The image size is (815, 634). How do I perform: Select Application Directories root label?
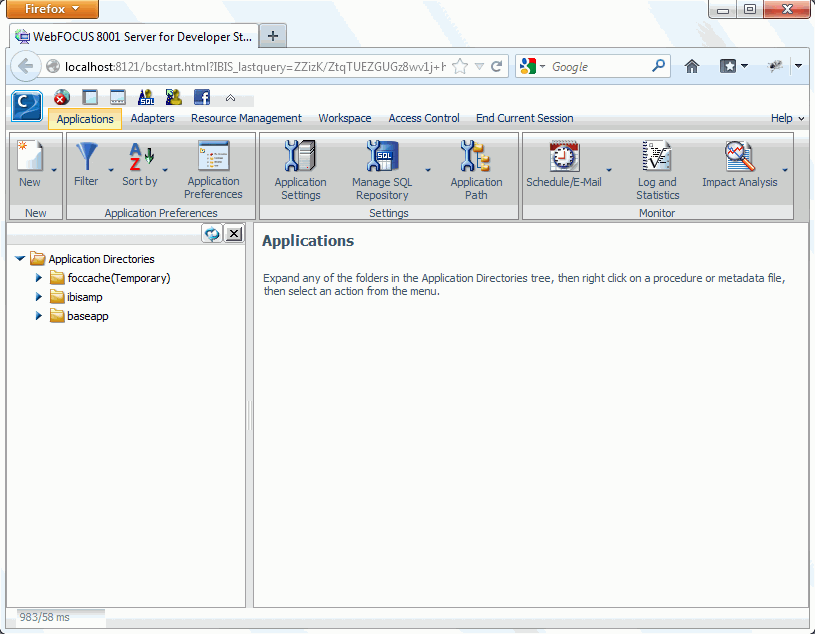[101, 259]
